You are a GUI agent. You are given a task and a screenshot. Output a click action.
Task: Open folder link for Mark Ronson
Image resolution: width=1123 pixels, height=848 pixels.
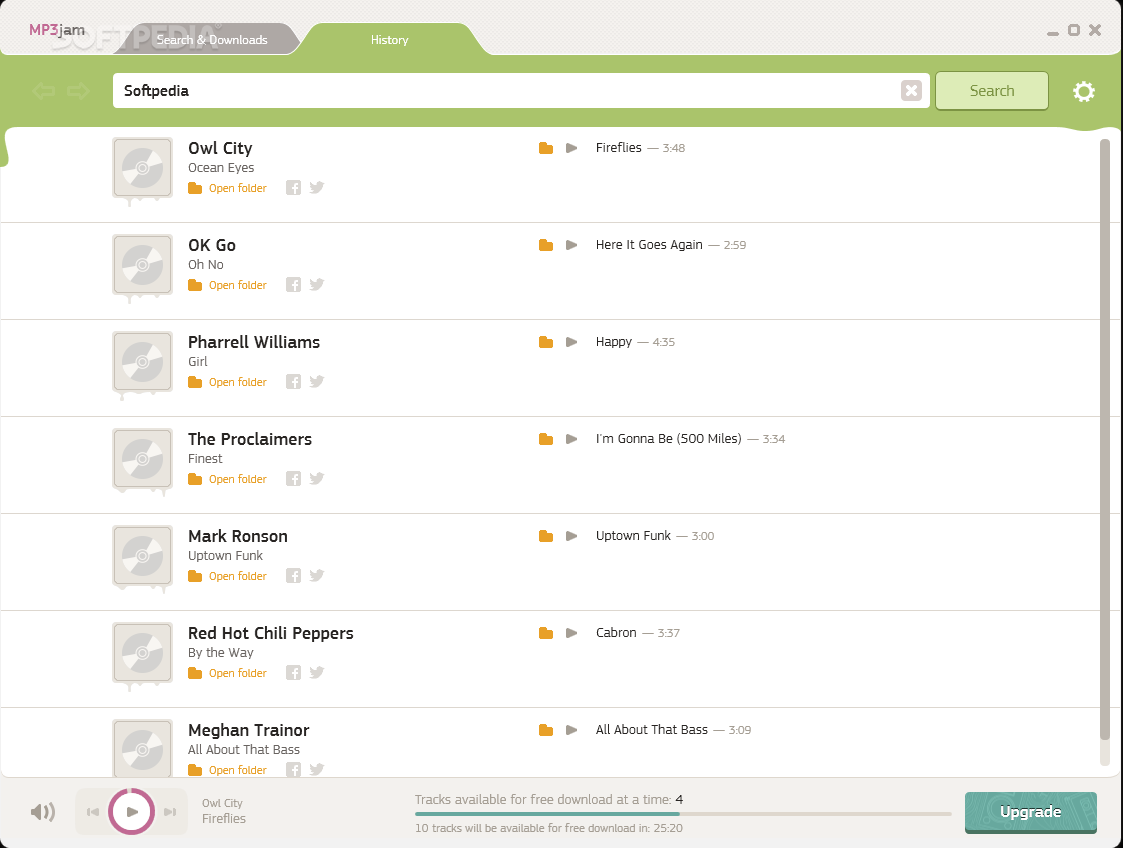(228, 576)
